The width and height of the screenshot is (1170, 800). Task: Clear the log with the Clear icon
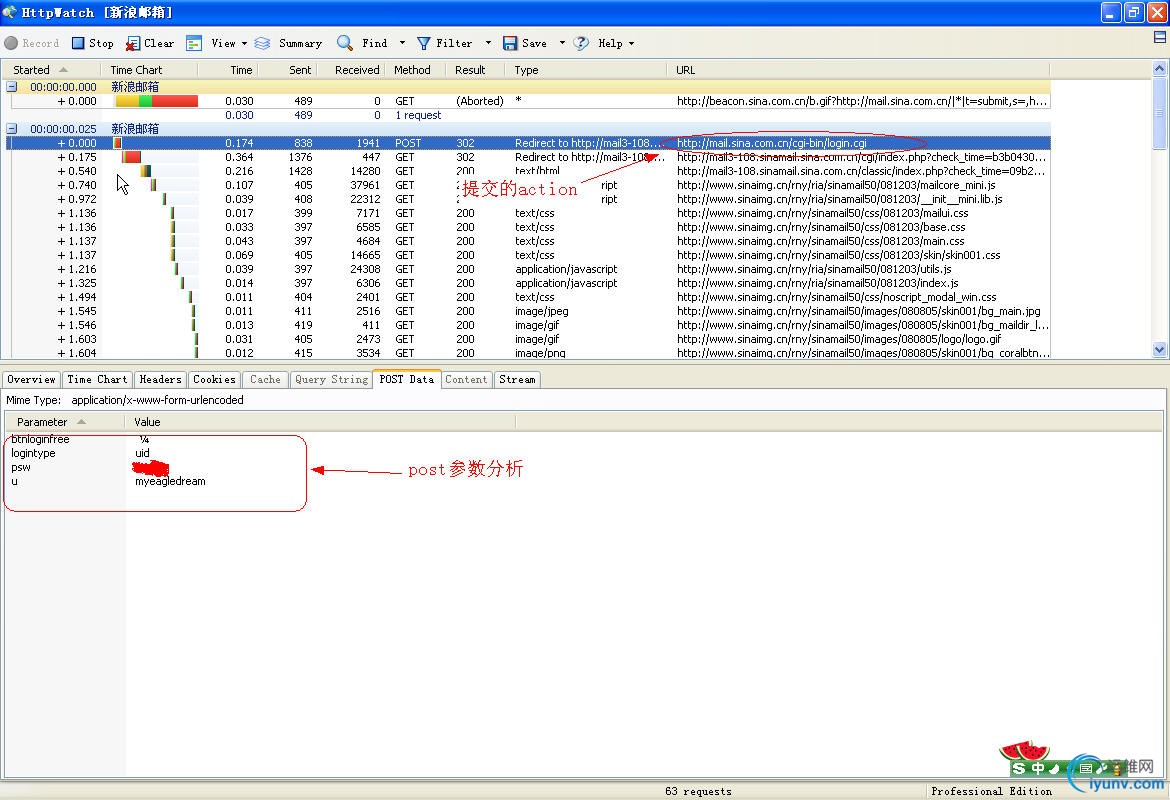click(x=133, y=43)
